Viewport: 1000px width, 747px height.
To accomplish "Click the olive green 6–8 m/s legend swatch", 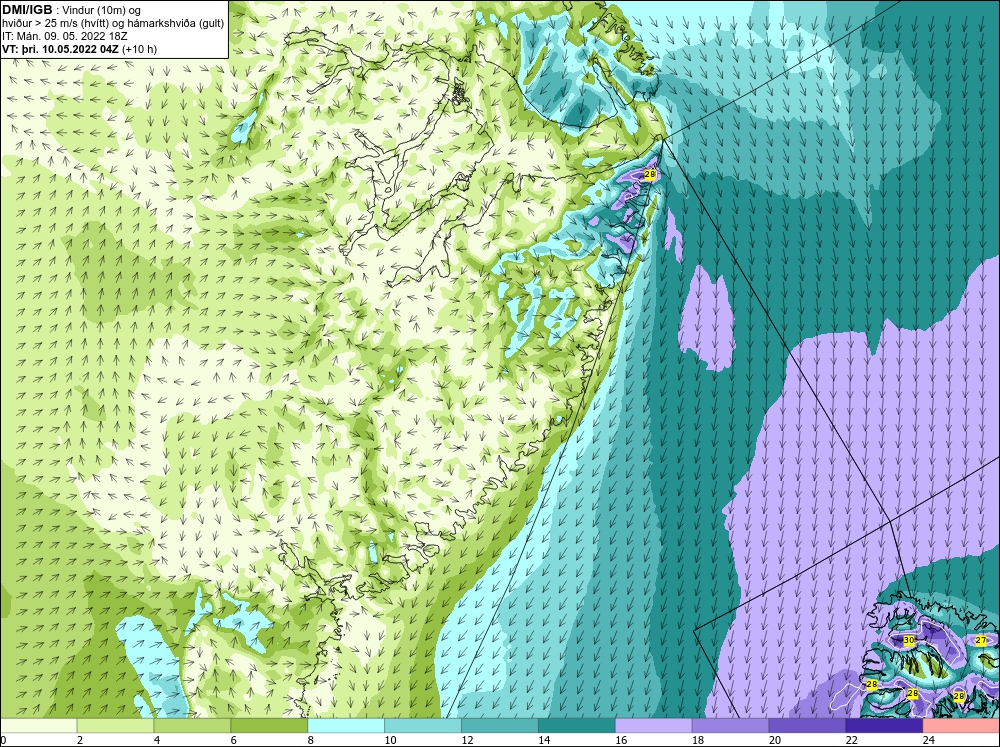I will [x=269, y=726].
